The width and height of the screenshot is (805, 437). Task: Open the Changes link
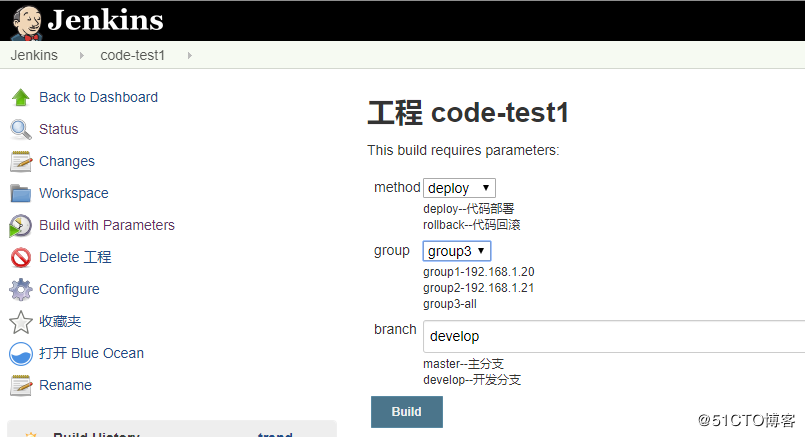pyautogui.click(x=67, y=161)
